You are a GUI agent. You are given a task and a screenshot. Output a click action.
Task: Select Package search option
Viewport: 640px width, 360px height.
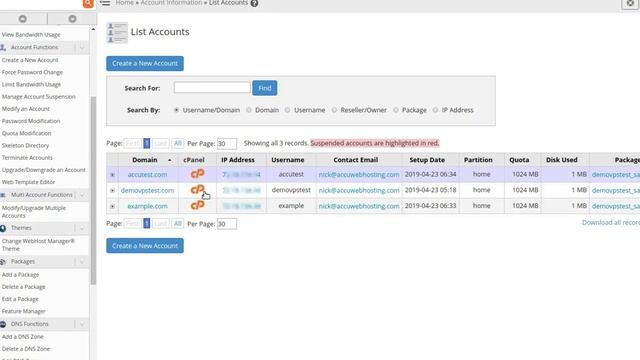396,110
